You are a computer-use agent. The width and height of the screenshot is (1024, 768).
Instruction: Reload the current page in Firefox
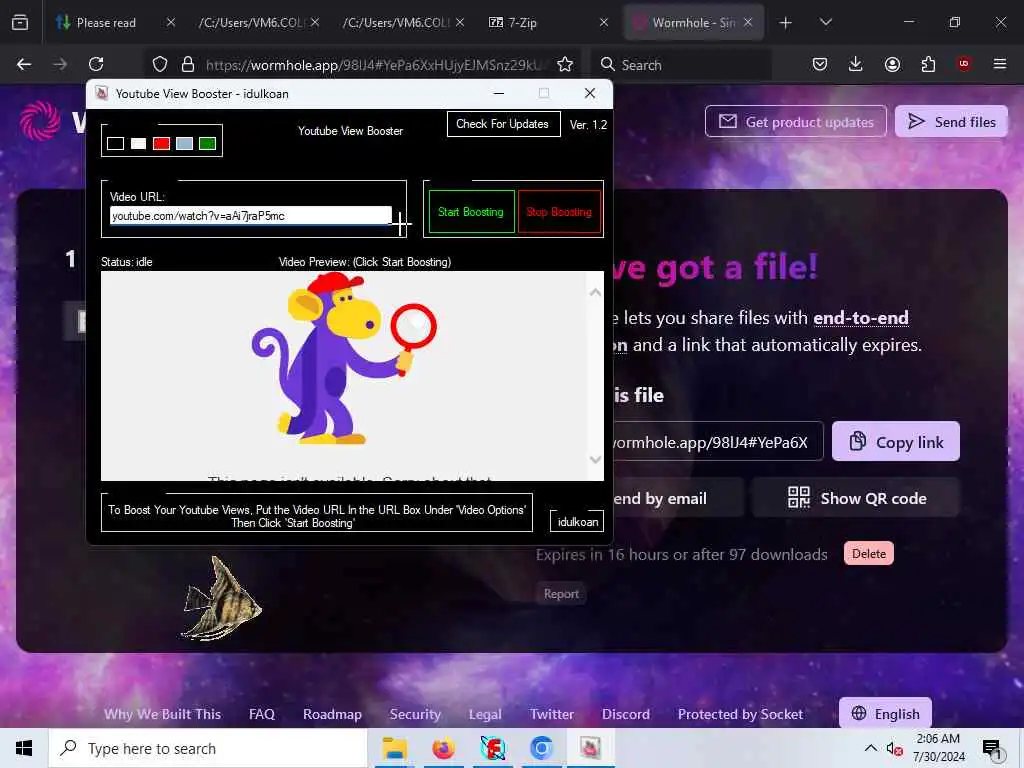pyautogui.click(x=96, y=64)
